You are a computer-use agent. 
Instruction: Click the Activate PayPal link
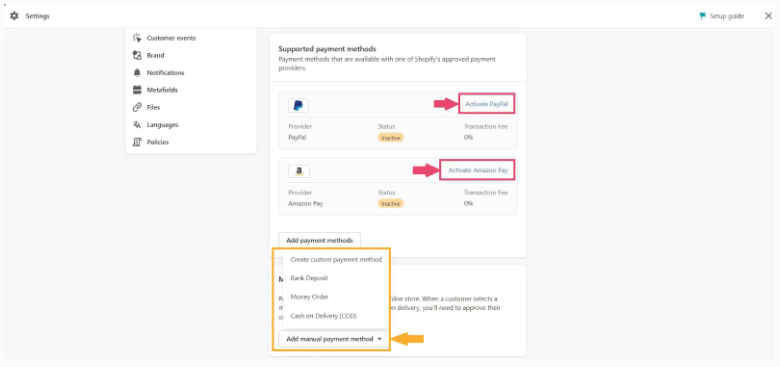click(487, 104)
